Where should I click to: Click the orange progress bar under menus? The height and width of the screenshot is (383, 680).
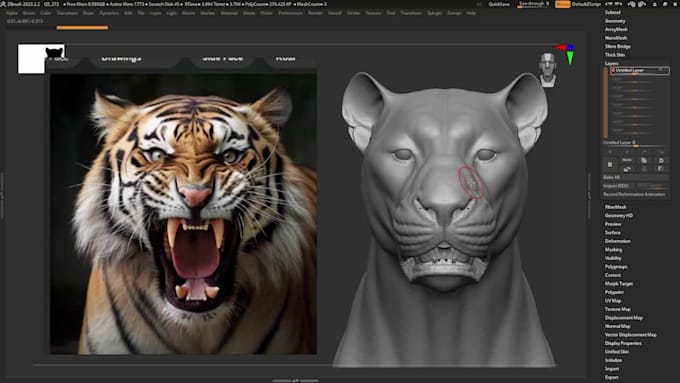click(x=82, y=28)
